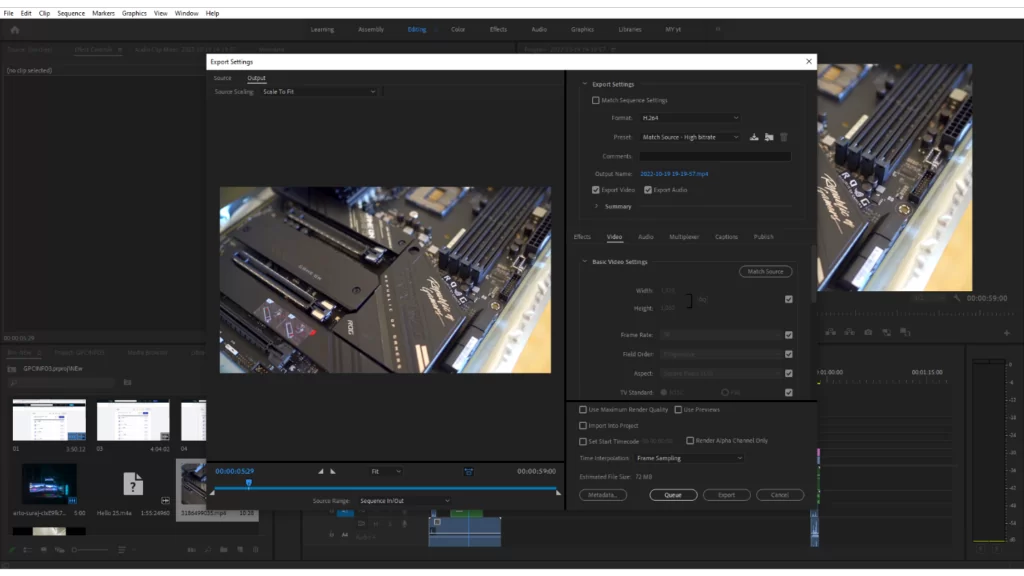Viewport: 1024px width, 576px height.
Task: Click the Delete Preset trash icon
Action: tap(784, 137)
